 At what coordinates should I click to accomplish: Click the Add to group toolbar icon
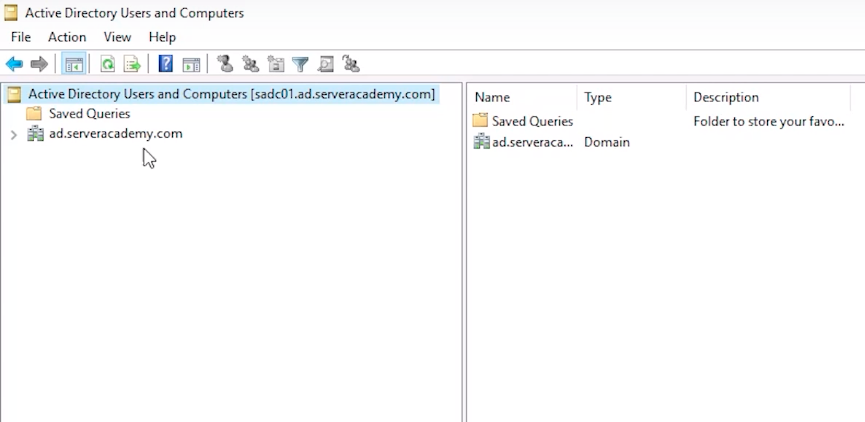(351, 64)
